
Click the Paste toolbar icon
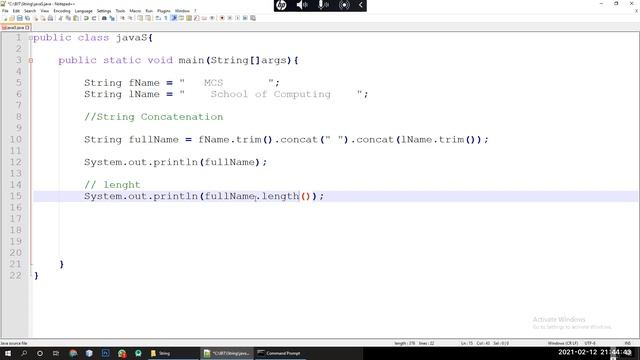[76, 18]
